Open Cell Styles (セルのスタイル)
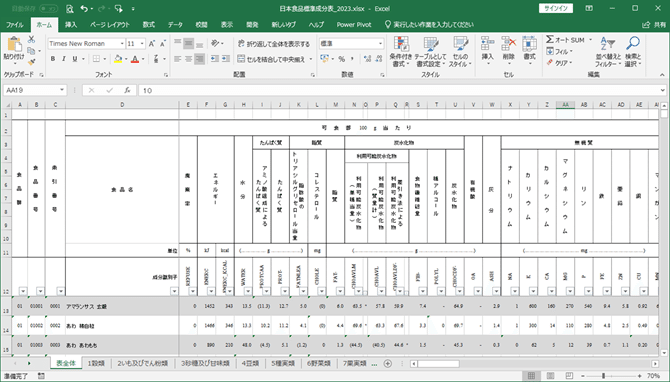Image resolution: width=670 pixels, height=382 pixels. pos(461,51)
